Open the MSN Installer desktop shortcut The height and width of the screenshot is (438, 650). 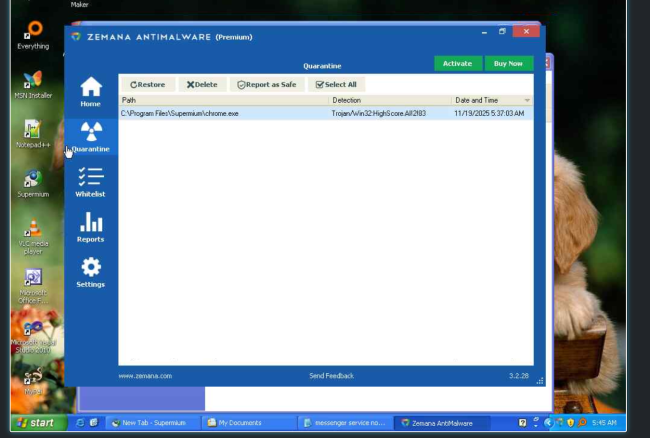click(33, 85)
